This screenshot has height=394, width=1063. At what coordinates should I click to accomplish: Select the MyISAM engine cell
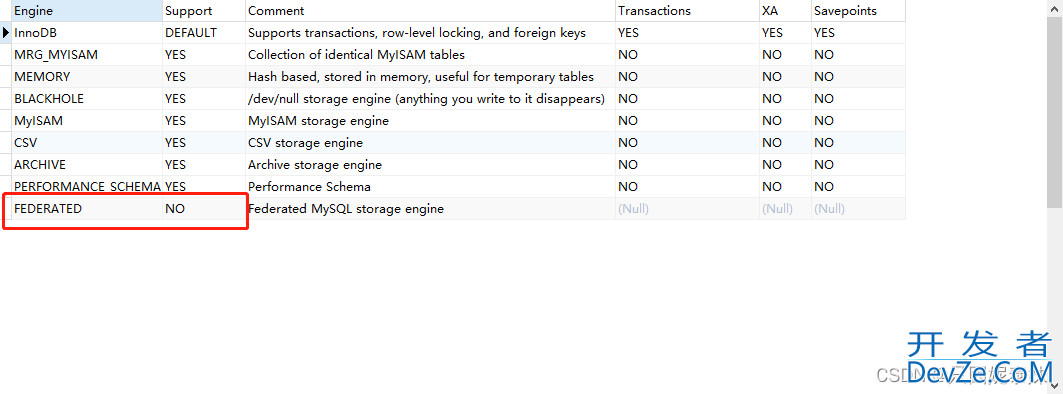point(87,121)
